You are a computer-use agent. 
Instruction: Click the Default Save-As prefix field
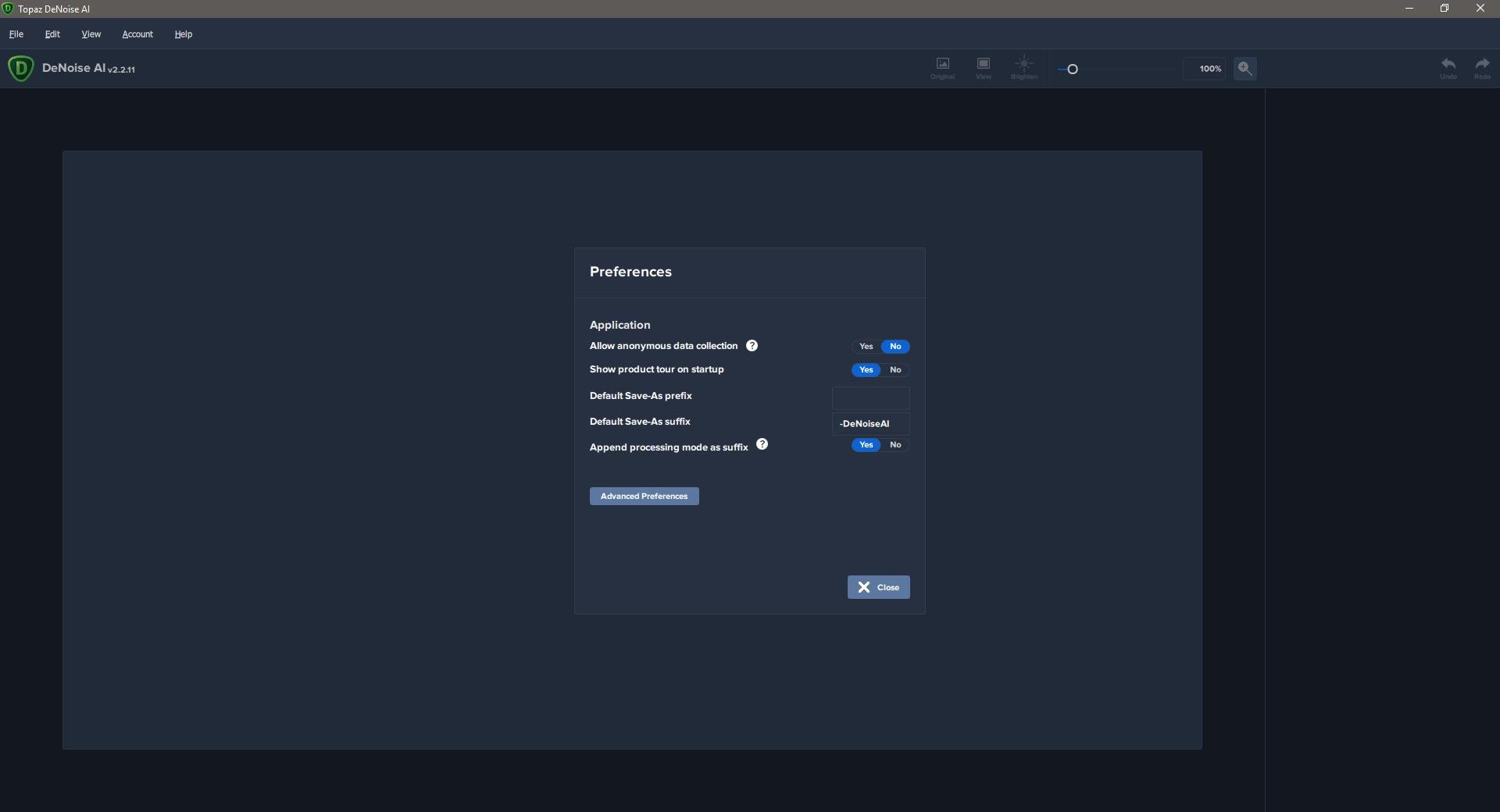pyautogui.click(x=870, y=398)
